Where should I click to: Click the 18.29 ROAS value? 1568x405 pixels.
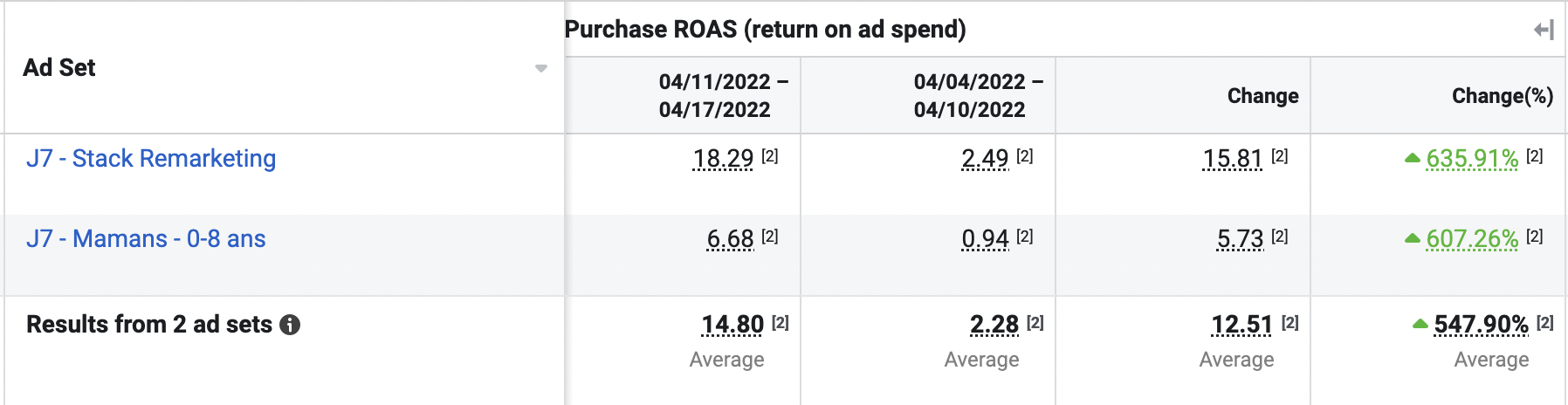[723, 159]
